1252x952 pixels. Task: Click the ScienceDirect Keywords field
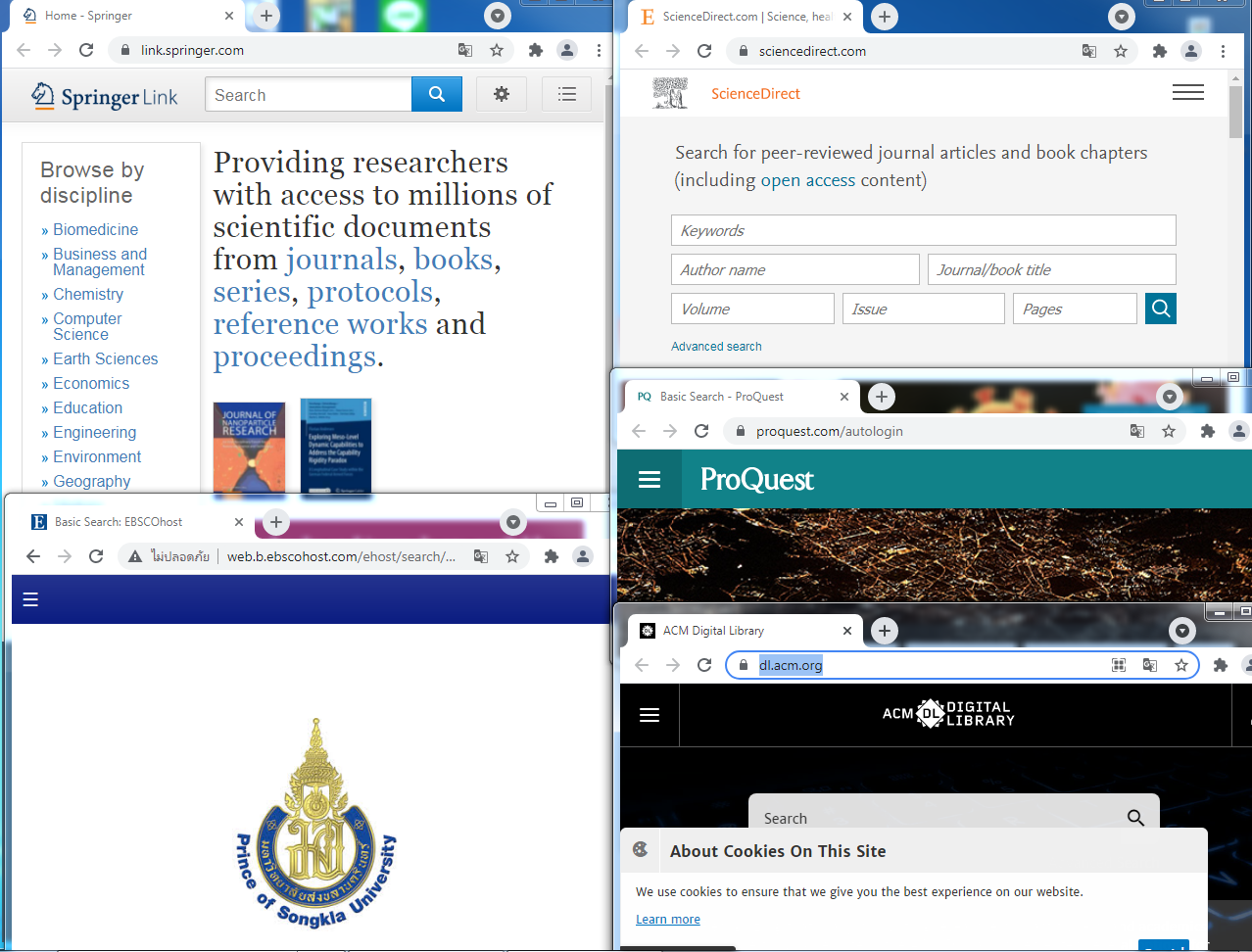pyautogui.click(x=924, y=230)
